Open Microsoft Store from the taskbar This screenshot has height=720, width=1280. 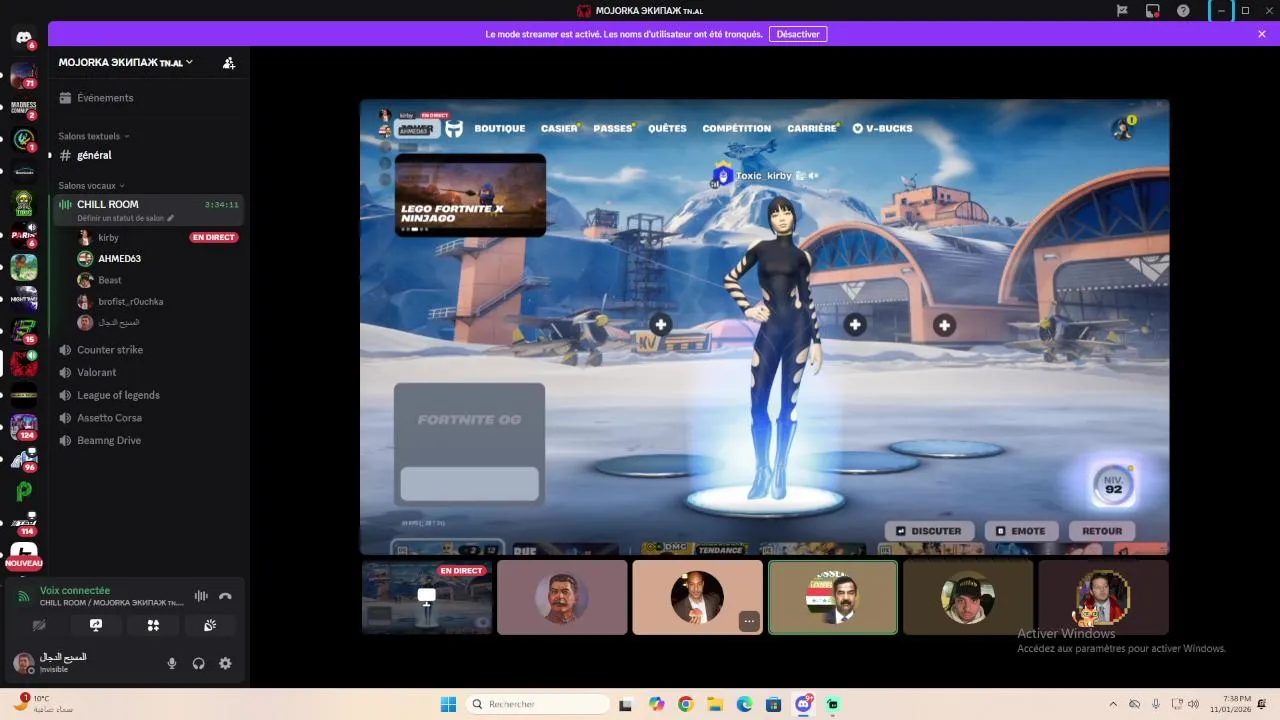pos(773,704)
